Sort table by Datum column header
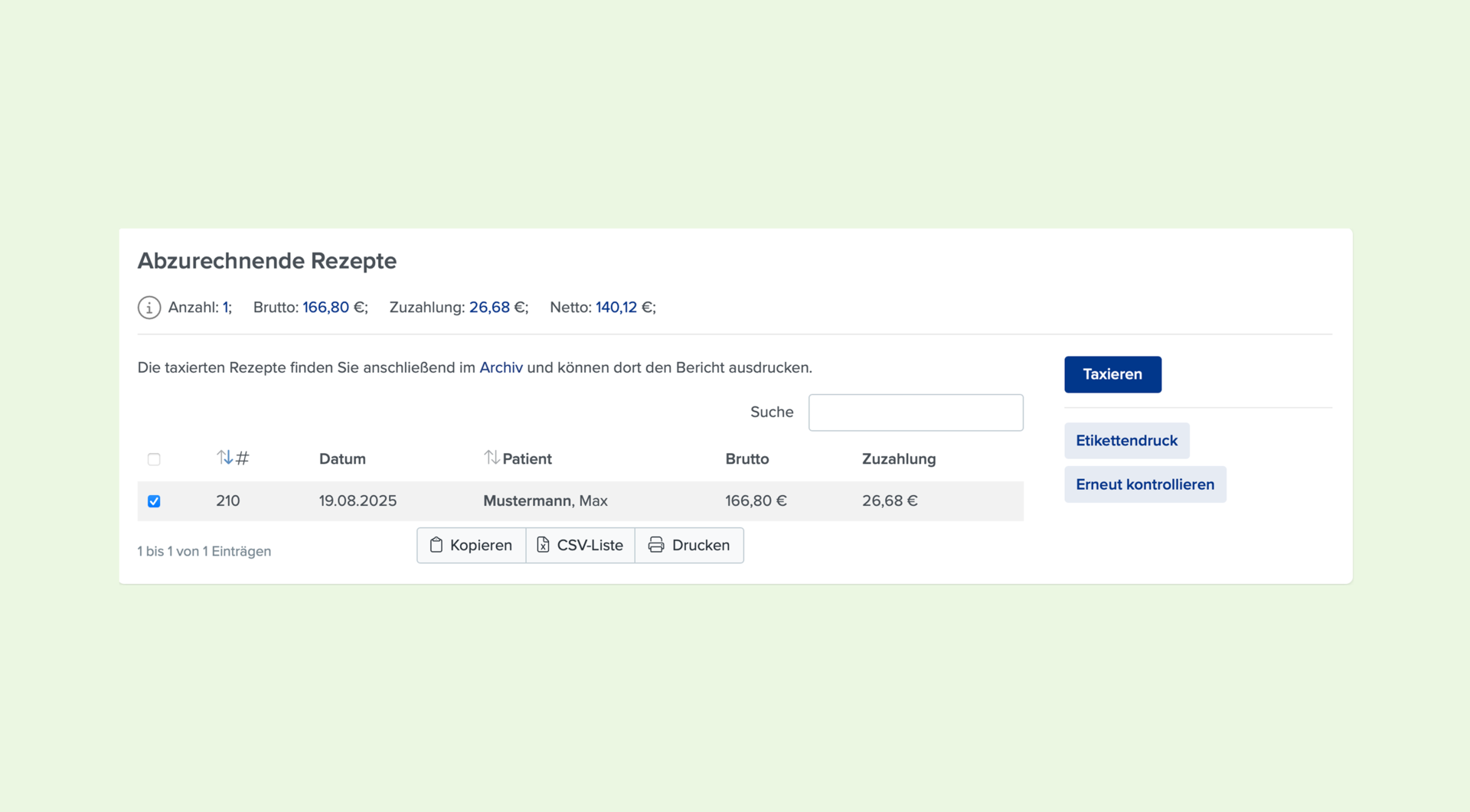 [342, 458]
